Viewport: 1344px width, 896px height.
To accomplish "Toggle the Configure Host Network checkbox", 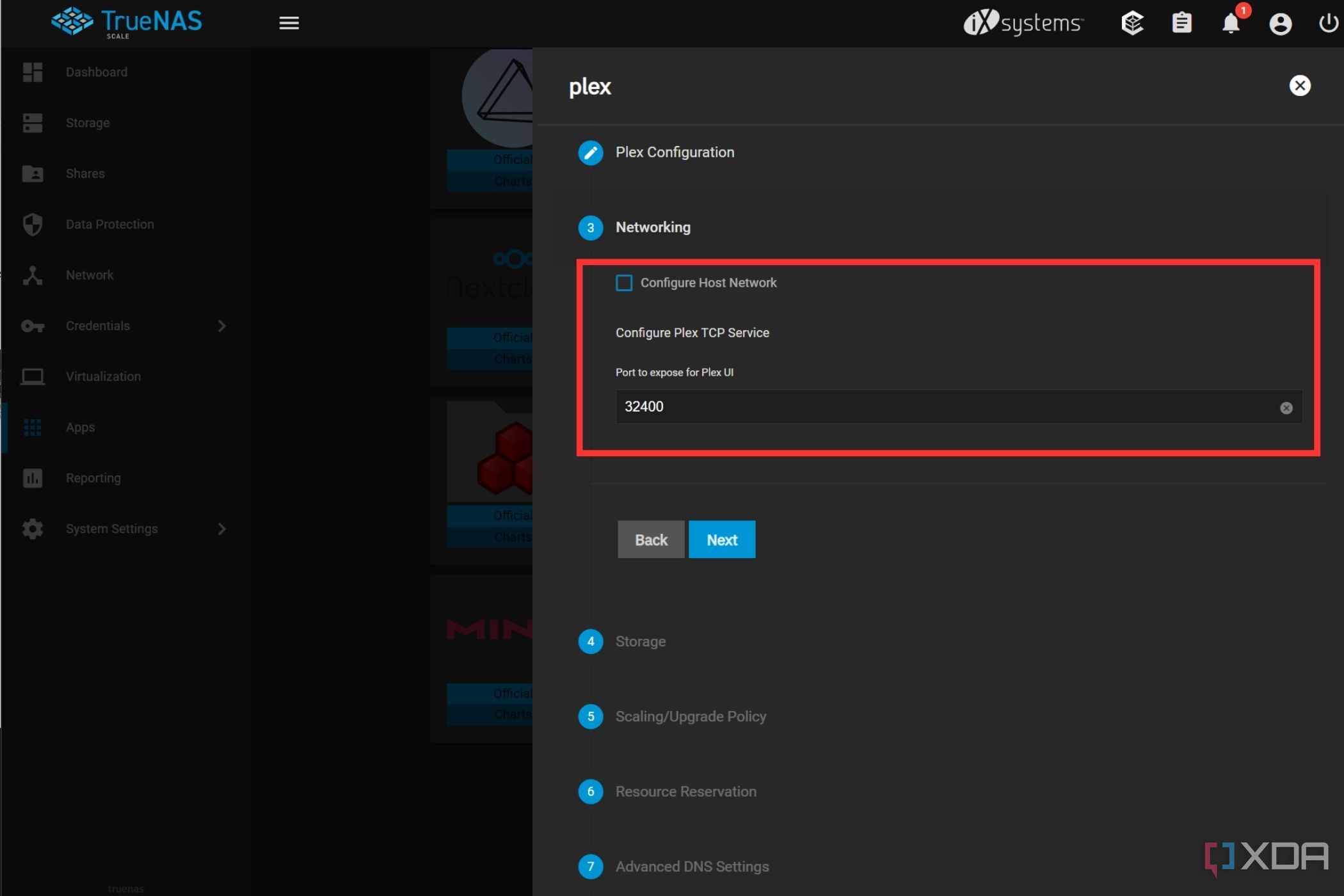I will coord(621,282).
